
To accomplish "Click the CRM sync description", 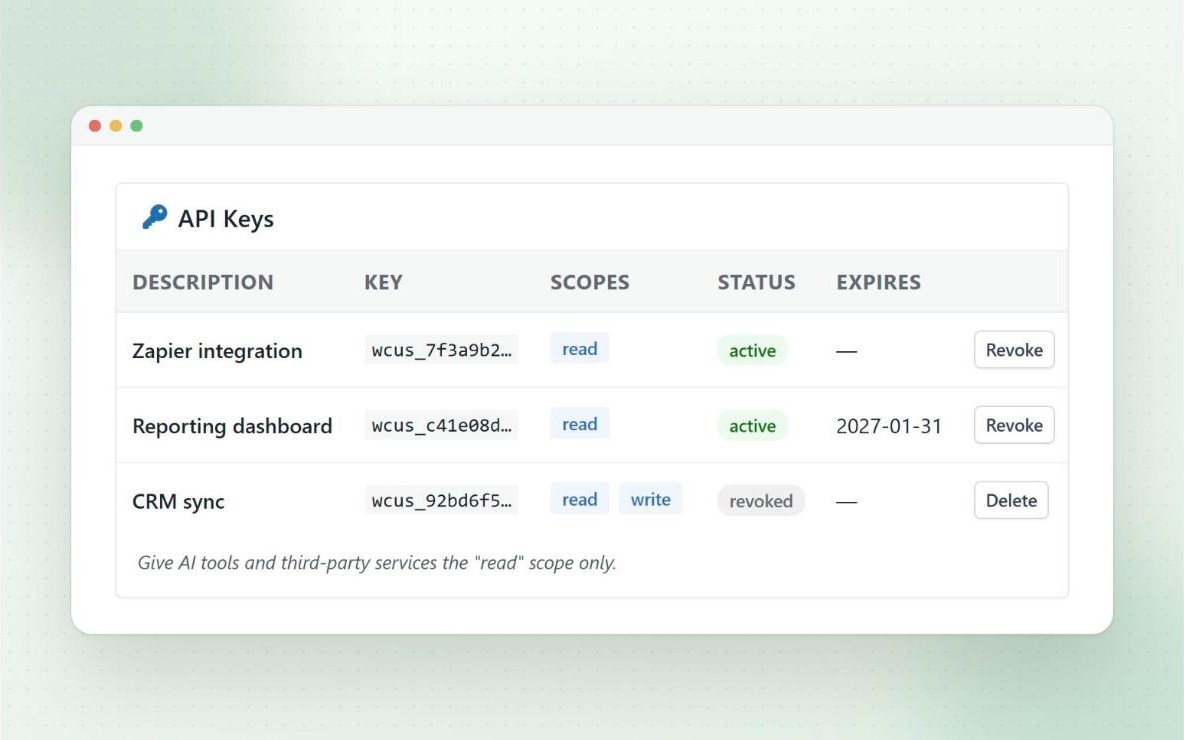I will (x=178, y=501).
